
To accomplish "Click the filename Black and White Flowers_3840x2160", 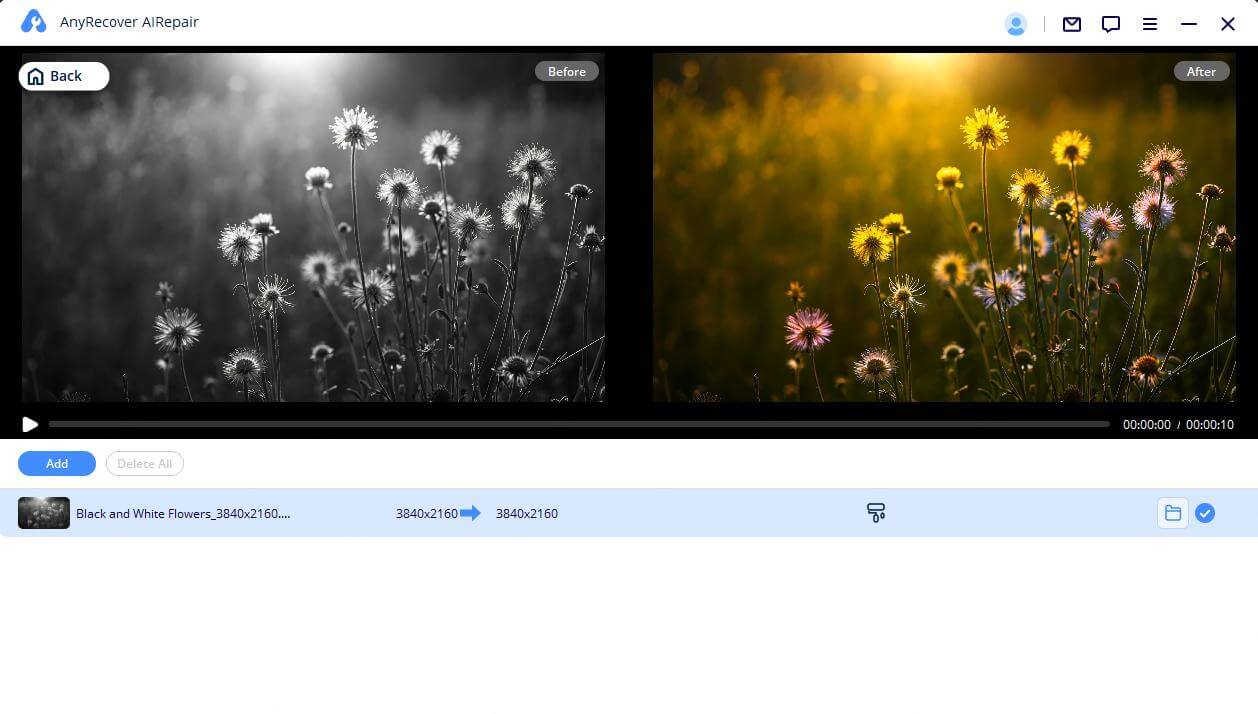I will 184,513.
